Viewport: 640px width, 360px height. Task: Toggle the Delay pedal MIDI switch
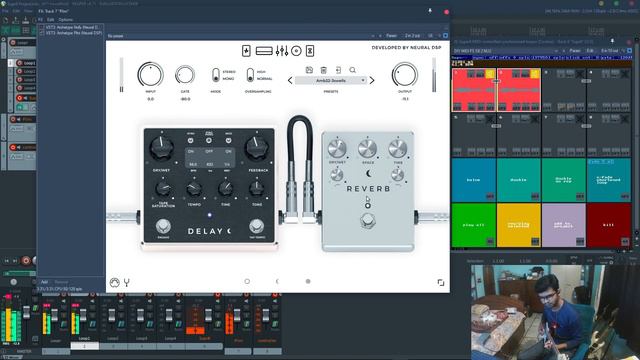(x=229, y=140)
